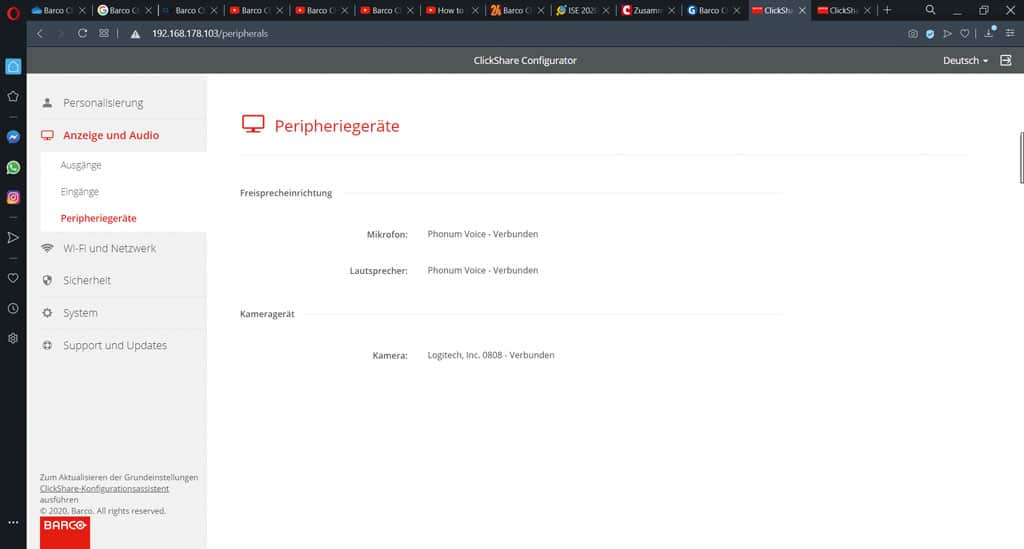
Task: Open a new tab with plus button
Action: [887, 10]
